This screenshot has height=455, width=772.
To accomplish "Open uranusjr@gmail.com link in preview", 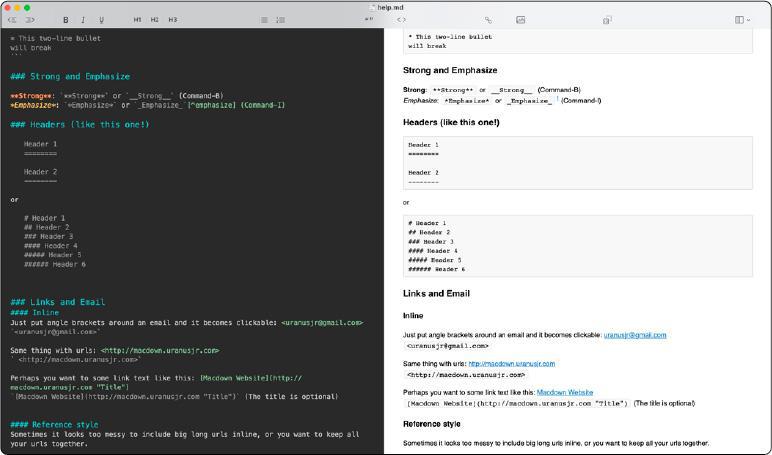I will click(x=635, y=335).
